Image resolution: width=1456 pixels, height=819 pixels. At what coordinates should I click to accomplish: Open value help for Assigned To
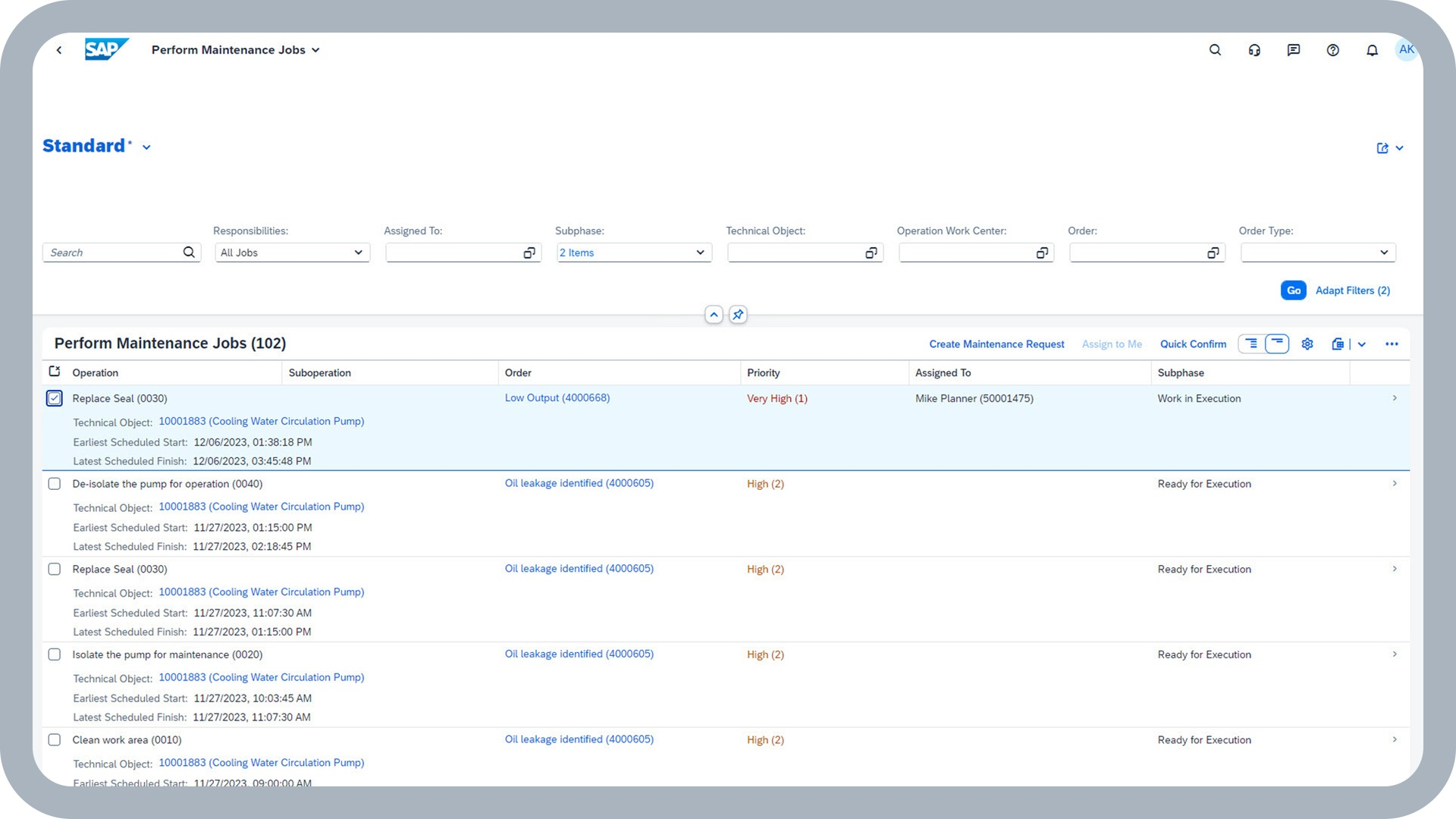tap(529, 253)
